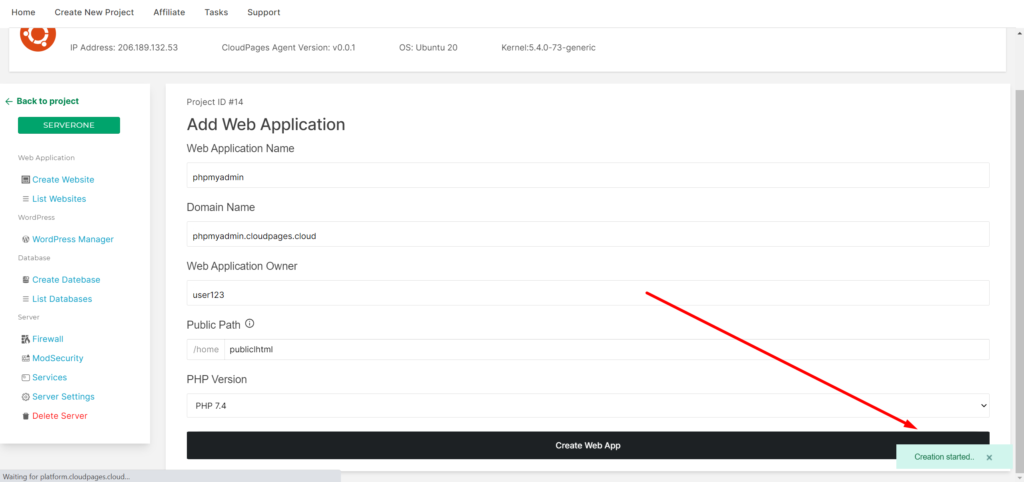Click the Creation started message text

coord(944,457)
